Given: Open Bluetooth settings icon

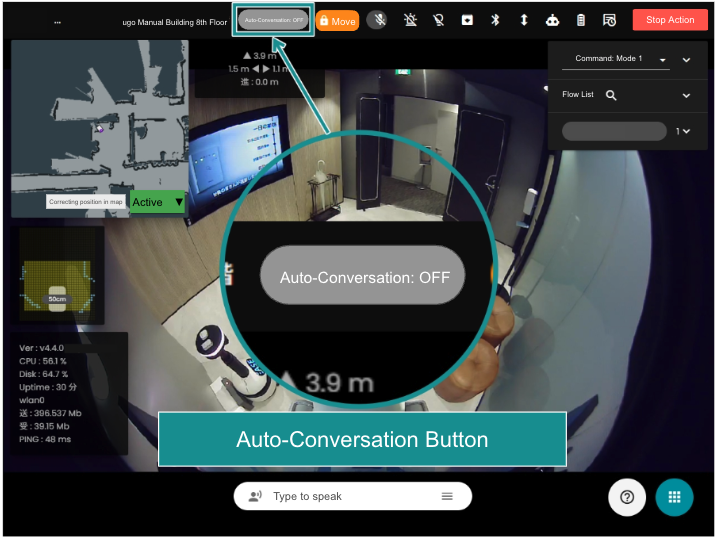Looking at the screenshot, I should (495, 20).
